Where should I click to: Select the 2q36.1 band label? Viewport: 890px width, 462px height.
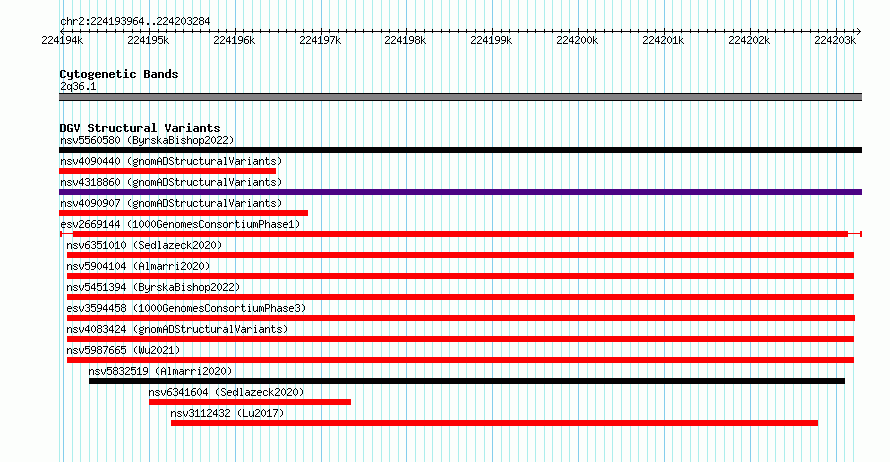tap(78, 86)
